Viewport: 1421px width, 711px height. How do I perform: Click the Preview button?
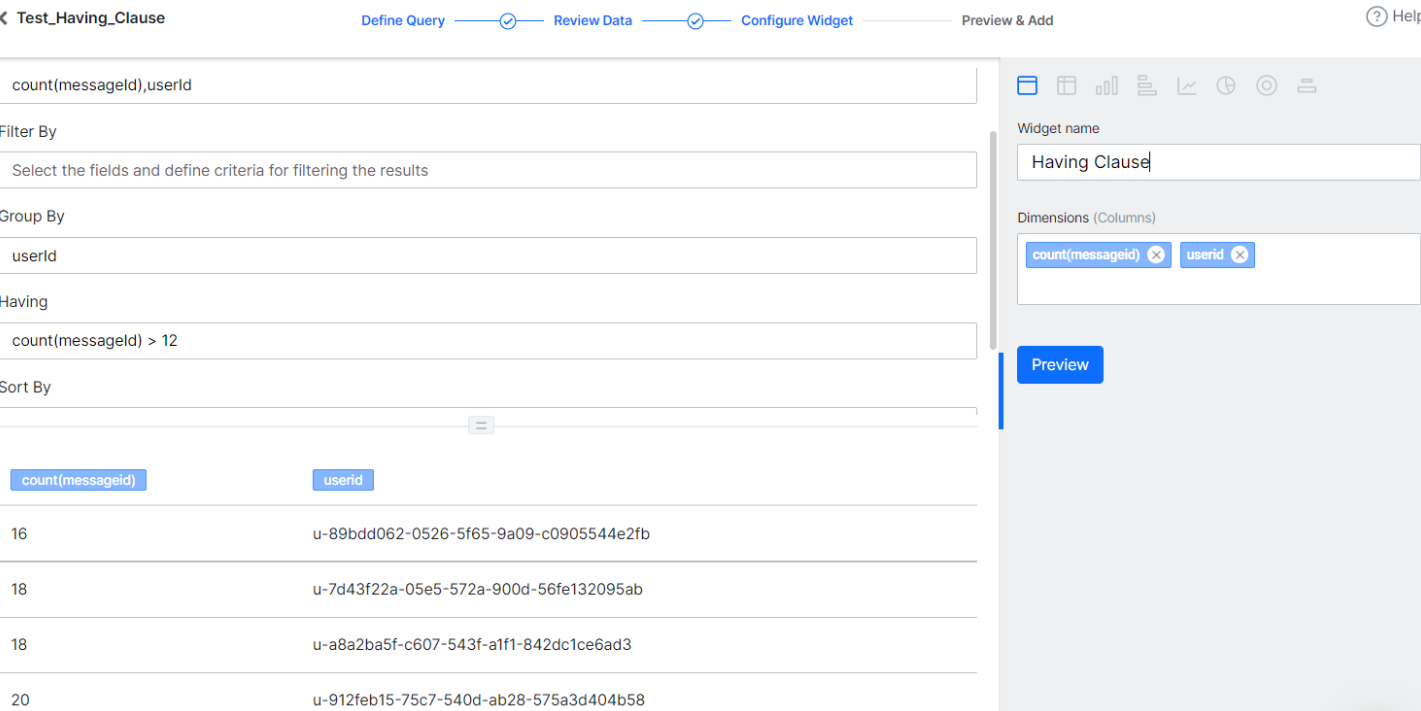[x=1060, y=364]
